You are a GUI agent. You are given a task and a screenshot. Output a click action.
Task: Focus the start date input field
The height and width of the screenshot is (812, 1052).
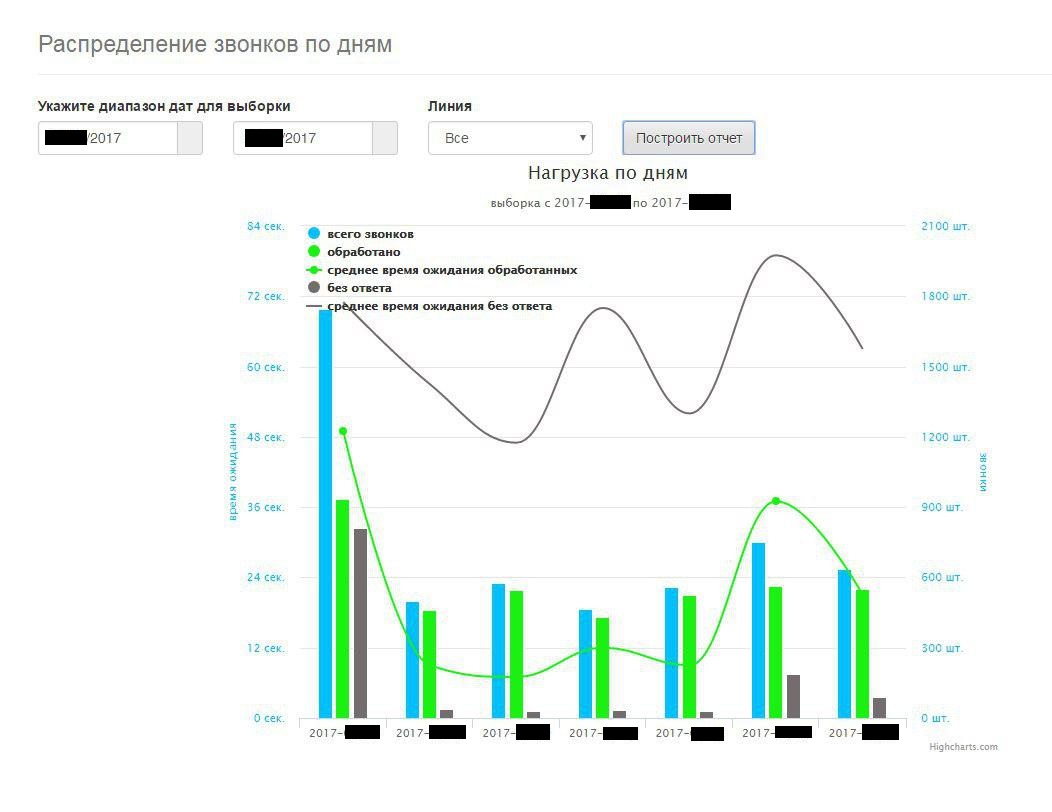tap(108, 138)
